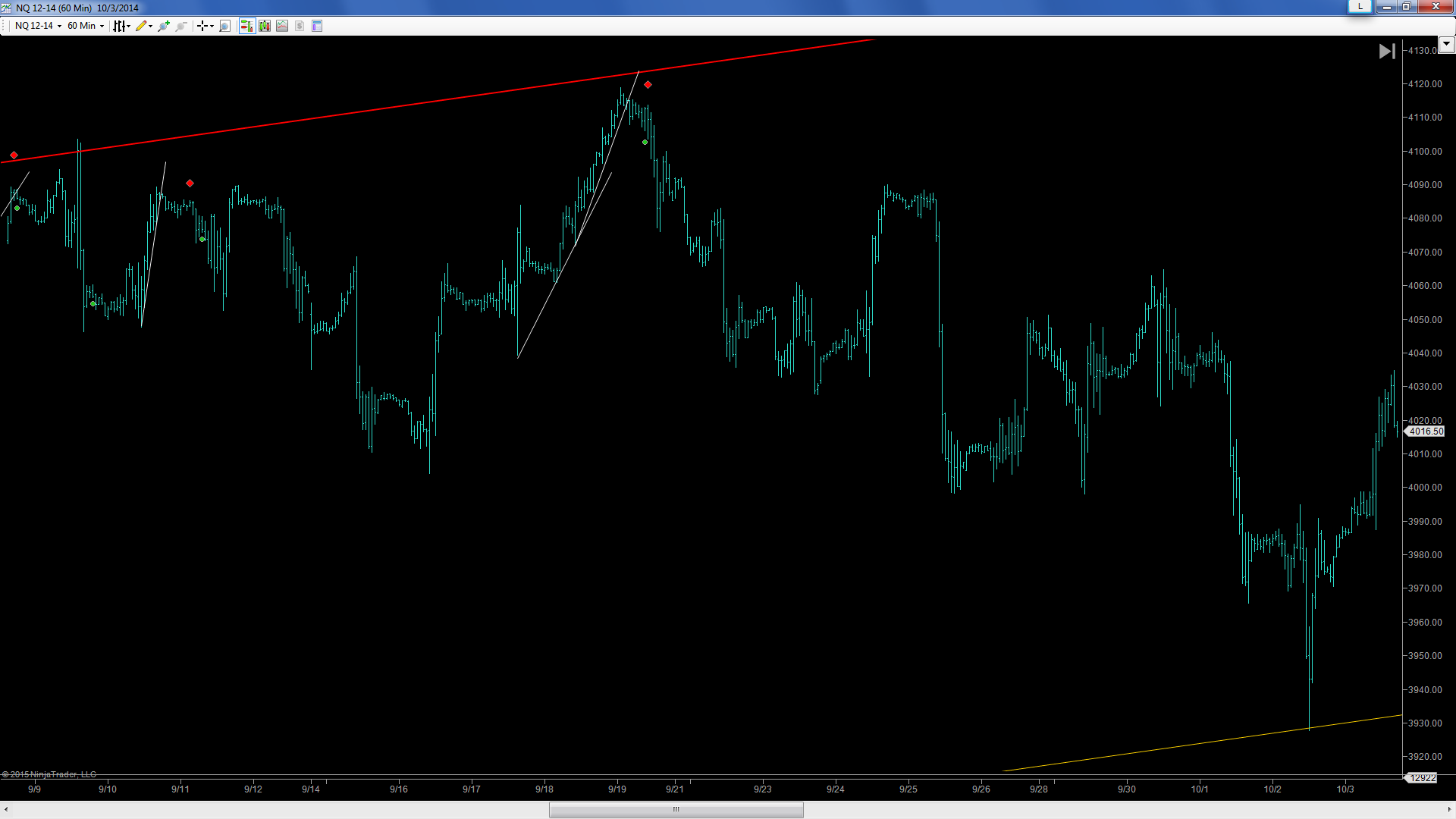
Task: Click the 4130.00 price axis label
Action: pyautogui.click(x=1422, y=51)
